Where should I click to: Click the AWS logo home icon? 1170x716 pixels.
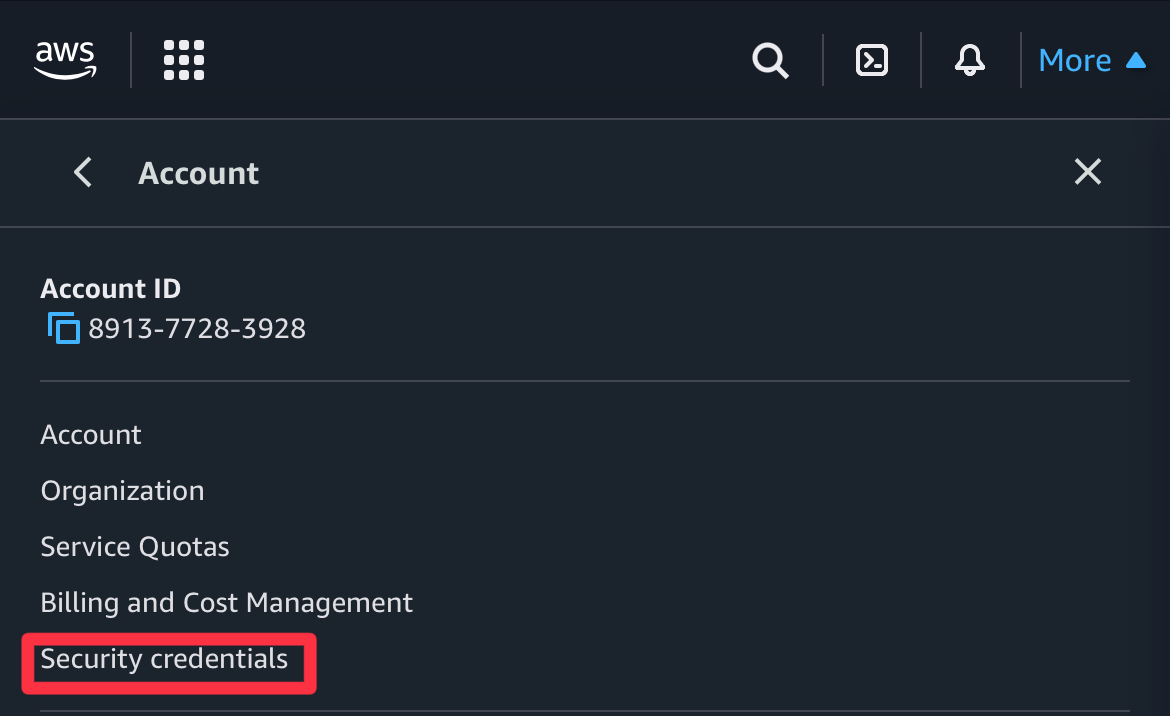[65, 60]
